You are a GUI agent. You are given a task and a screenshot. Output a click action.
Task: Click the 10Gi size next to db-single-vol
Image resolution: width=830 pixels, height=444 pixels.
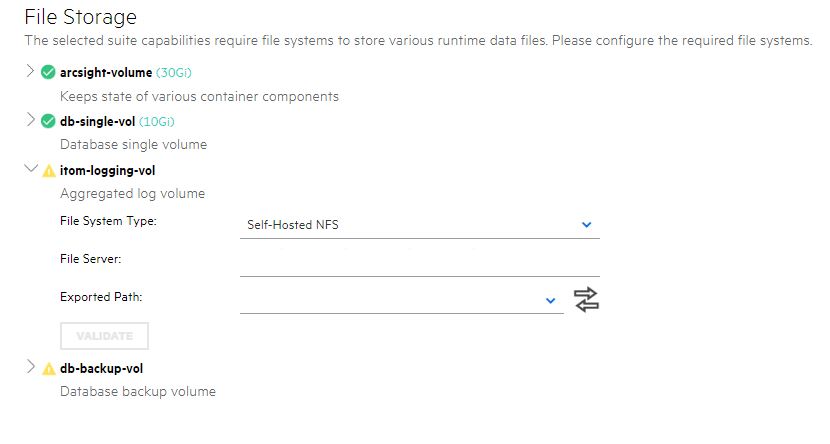pos(157,122)
